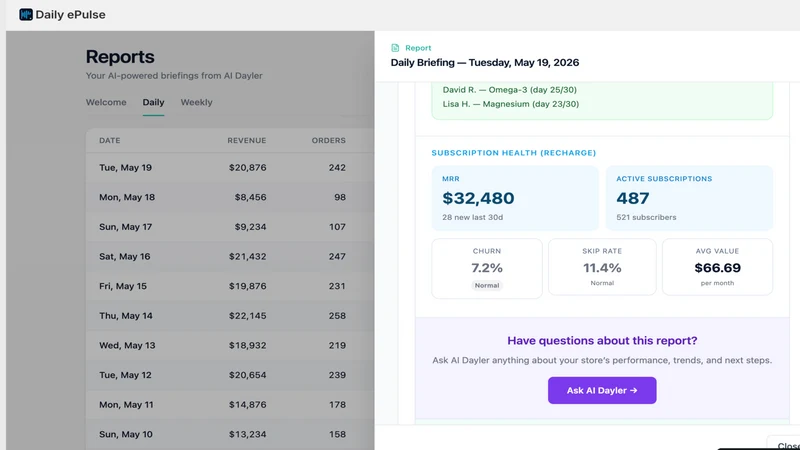Click the Report breadcrumb label
This screenshot has height=450, width=800.
[x=418, y=48]
